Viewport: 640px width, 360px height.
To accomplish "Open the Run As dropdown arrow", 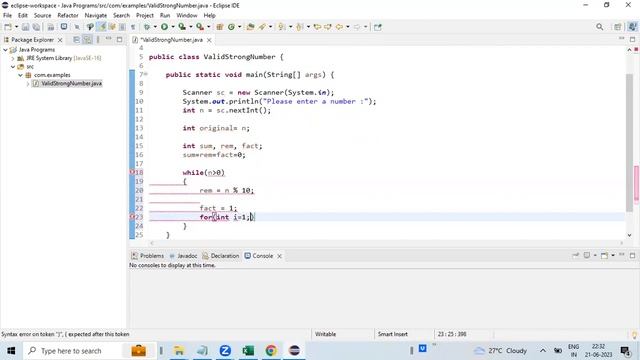I will (173, 27).
